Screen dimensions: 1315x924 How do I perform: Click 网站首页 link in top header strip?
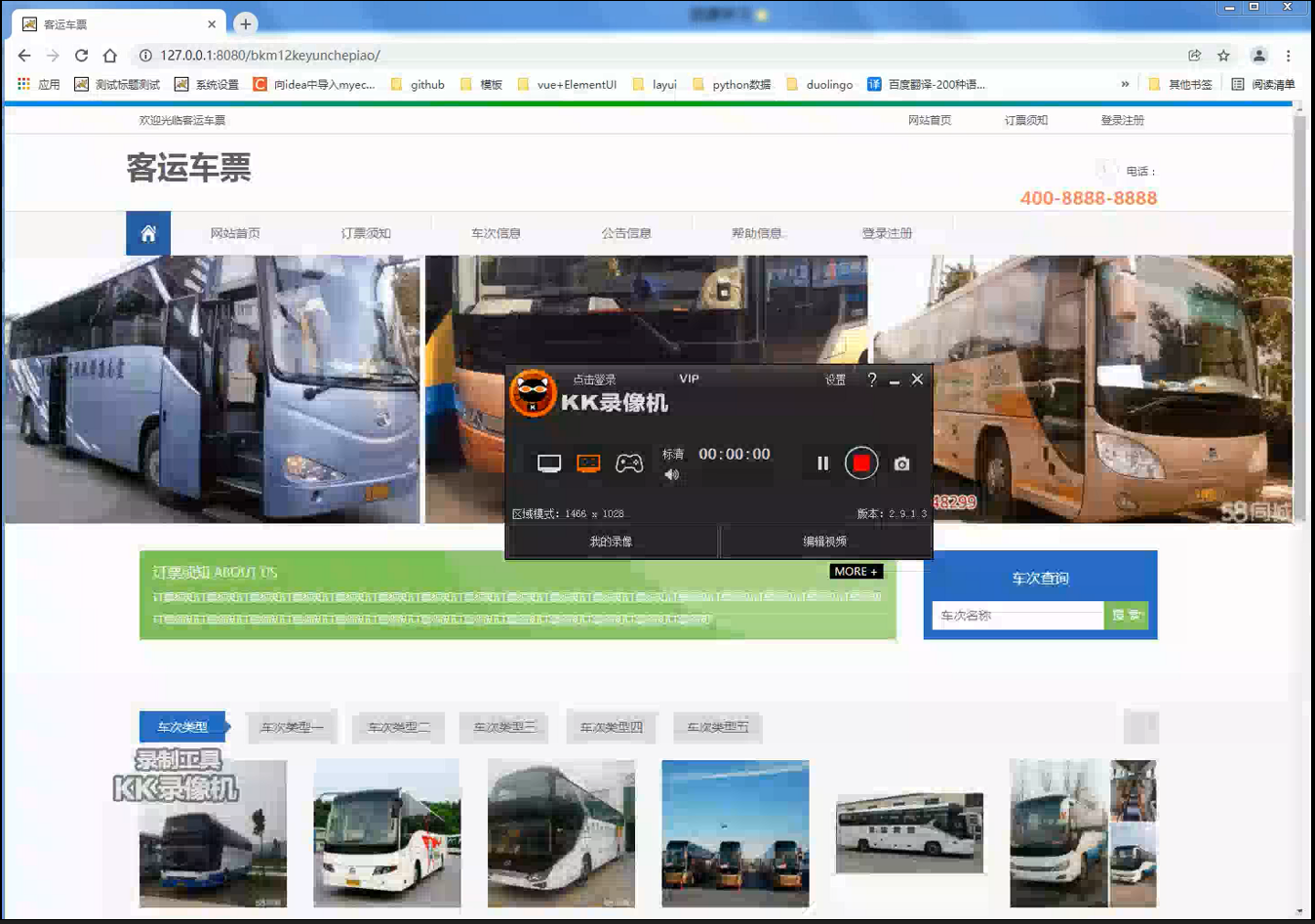[x=930, y=120]
